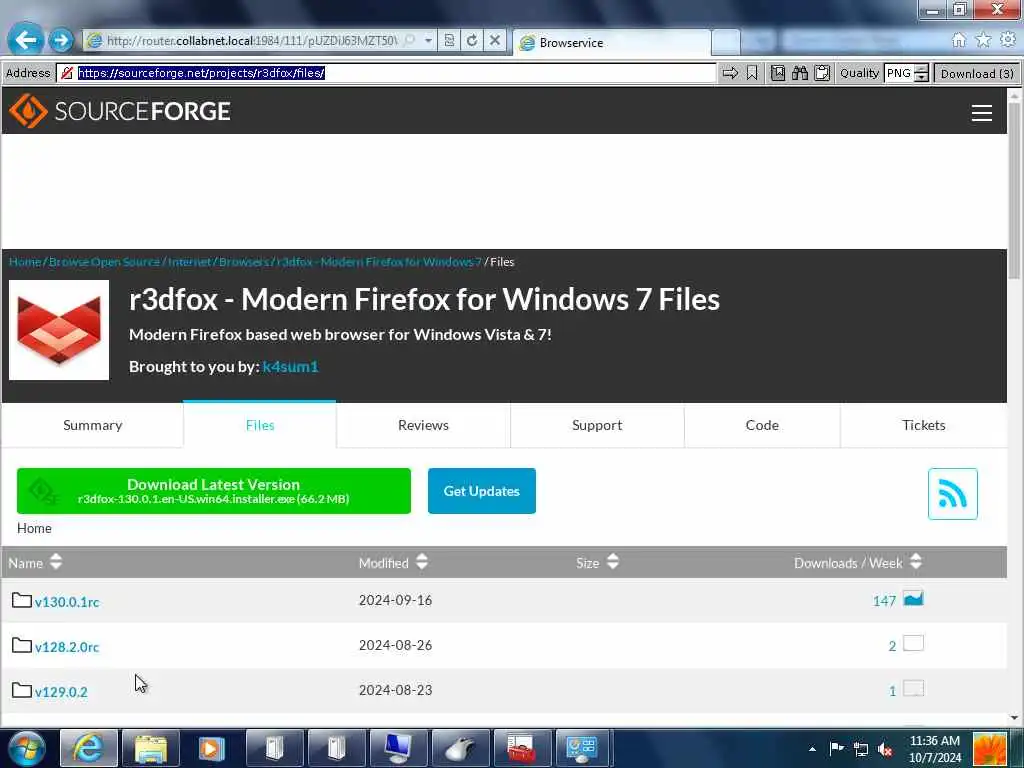Open Windows Media Player on taskbar
The width and height of the screenshot is (1024, 768).
[x=211, y=748]
